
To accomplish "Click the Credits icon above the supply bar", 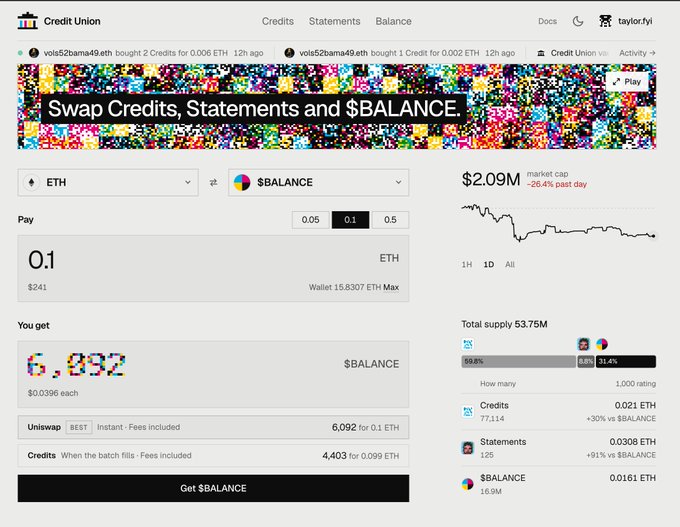I will pyautogui.click(x=468, y=344).
